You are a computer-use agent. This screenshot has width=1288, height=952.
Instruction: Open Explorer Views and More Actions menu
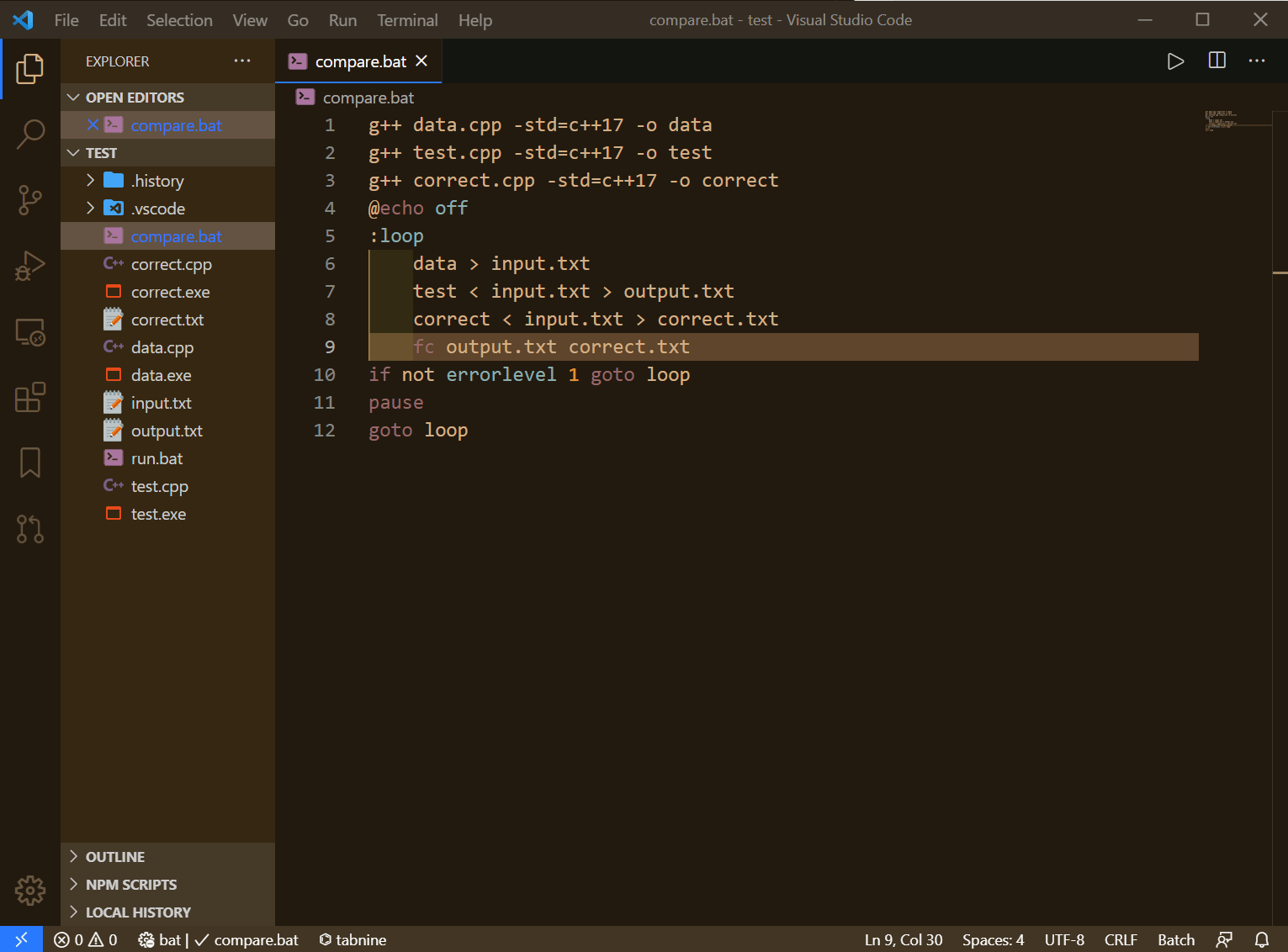[x=242, y=61]
